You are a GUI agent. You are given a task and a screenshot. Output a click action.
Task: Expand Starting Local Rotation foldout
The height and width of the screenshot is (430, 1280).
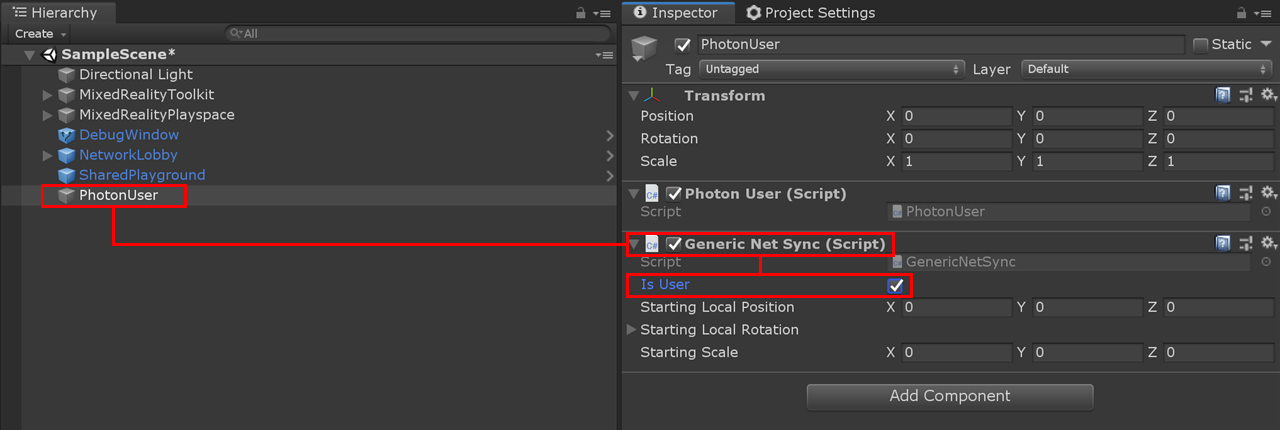point(631,329)
